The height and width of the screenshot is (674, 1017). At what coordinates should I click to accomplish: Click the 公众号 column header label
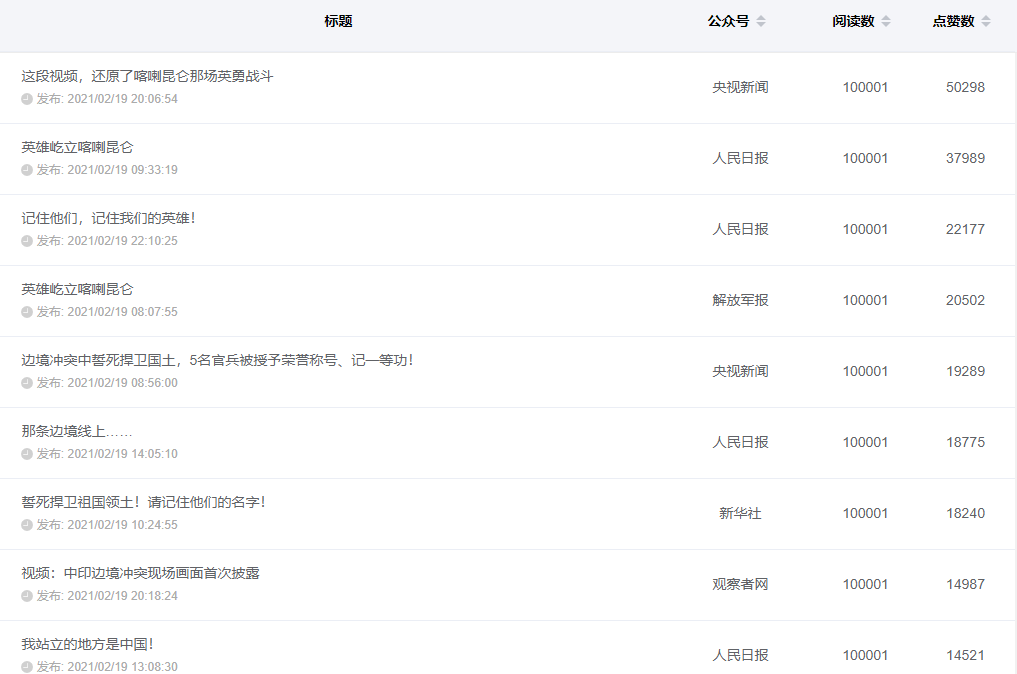[728, 21]
